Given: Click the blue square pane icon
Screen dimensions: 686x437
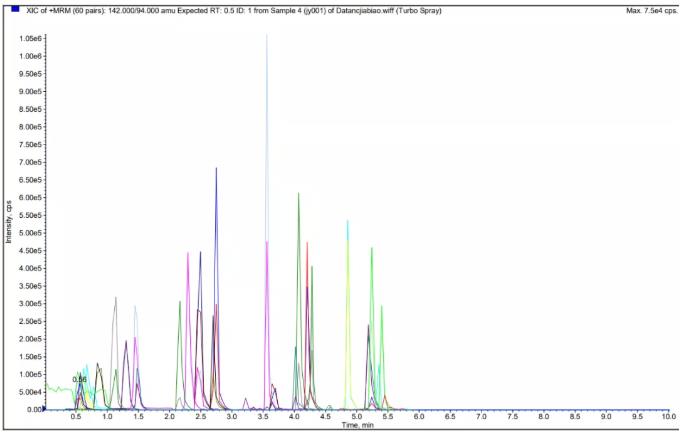Looking at the screenshot, I should [x=13, y=9].
